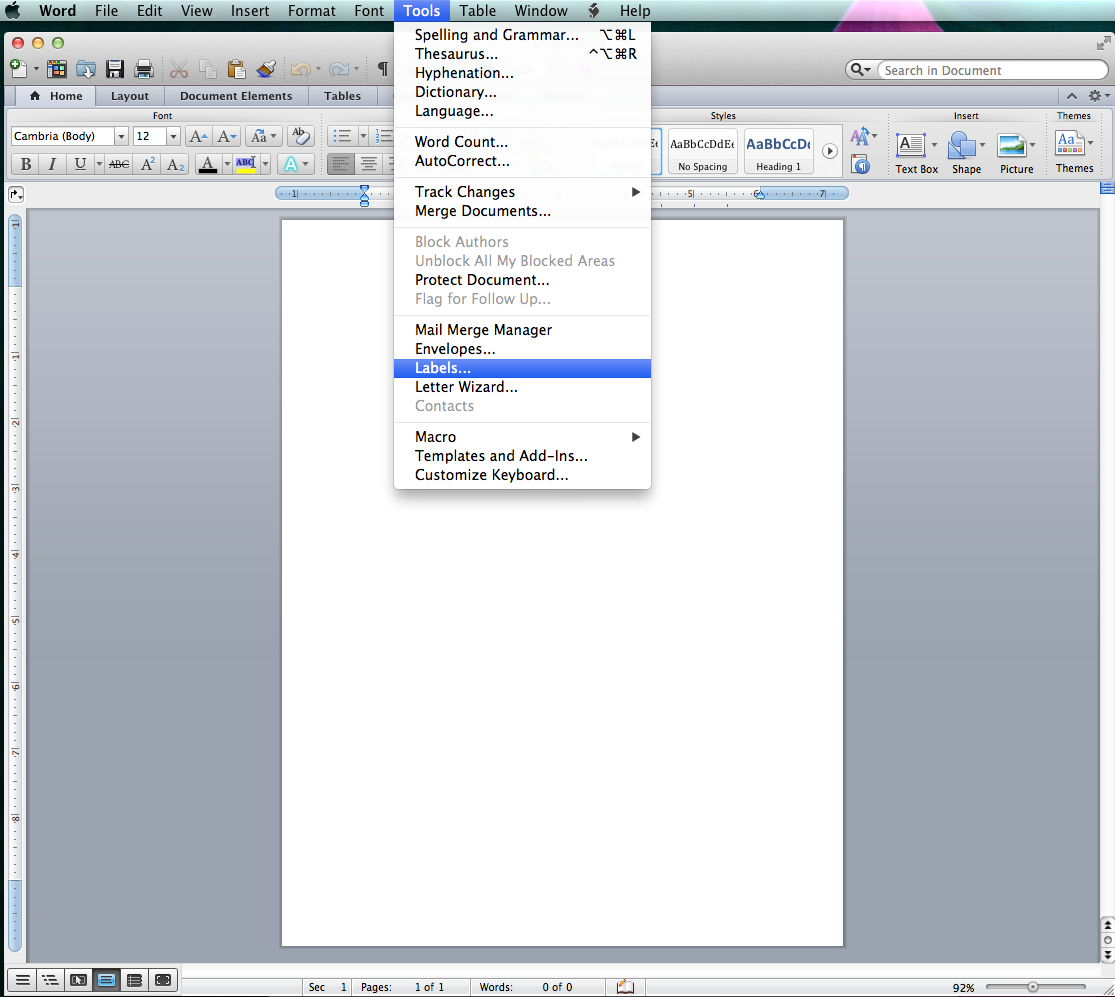1115x997 pixels.
Task: Click the Cut scissors icon
Action: point(178,69)
